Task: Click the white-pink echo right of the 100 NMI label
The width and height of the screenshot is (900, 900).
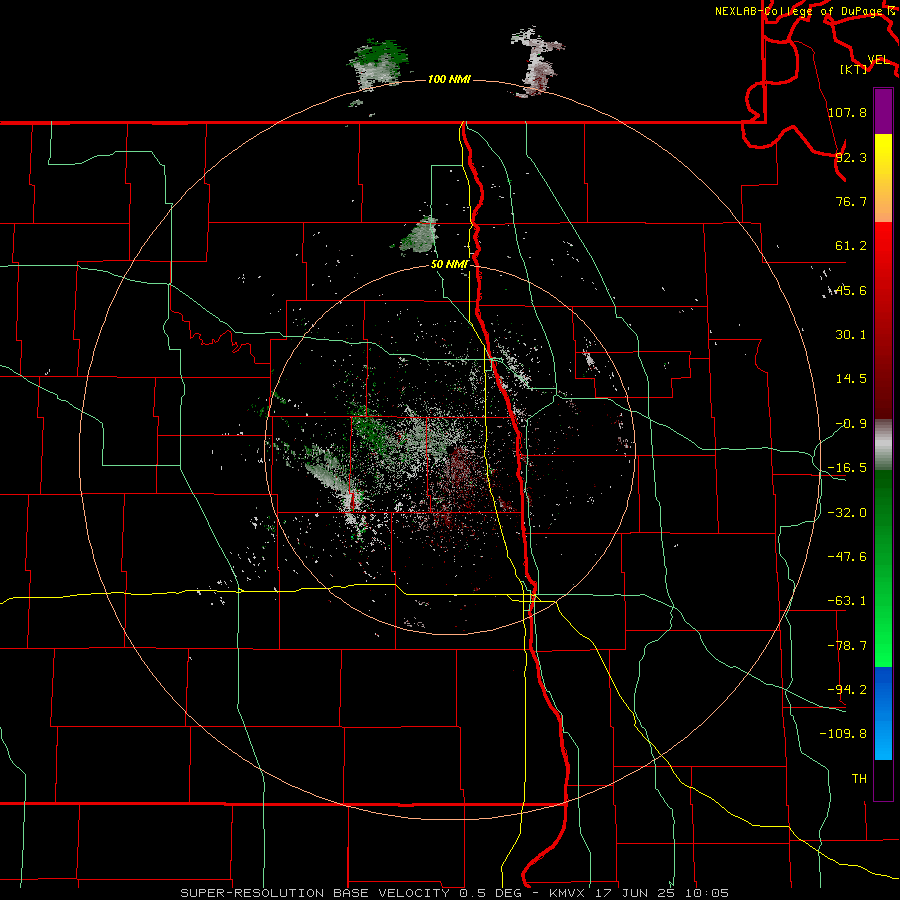Action: coord(537,62)
